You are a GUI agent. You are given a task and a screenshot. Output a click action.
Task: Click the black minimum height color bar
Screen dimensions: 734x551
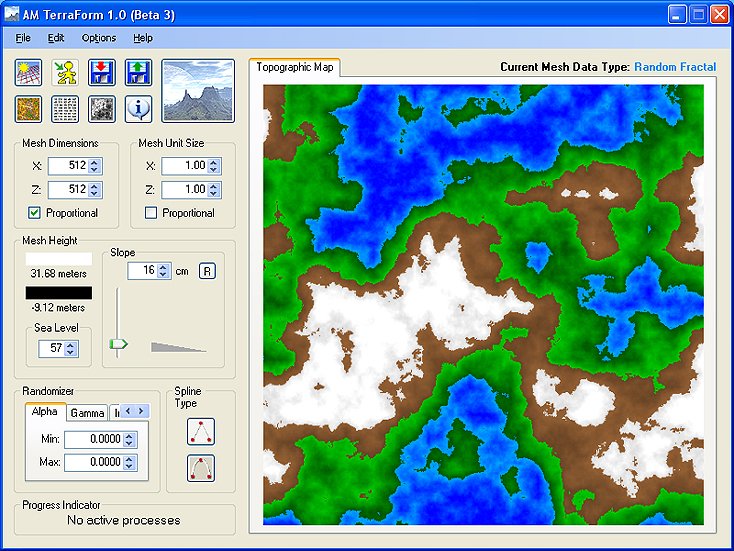pyautogui.click(x=59, y=293)
